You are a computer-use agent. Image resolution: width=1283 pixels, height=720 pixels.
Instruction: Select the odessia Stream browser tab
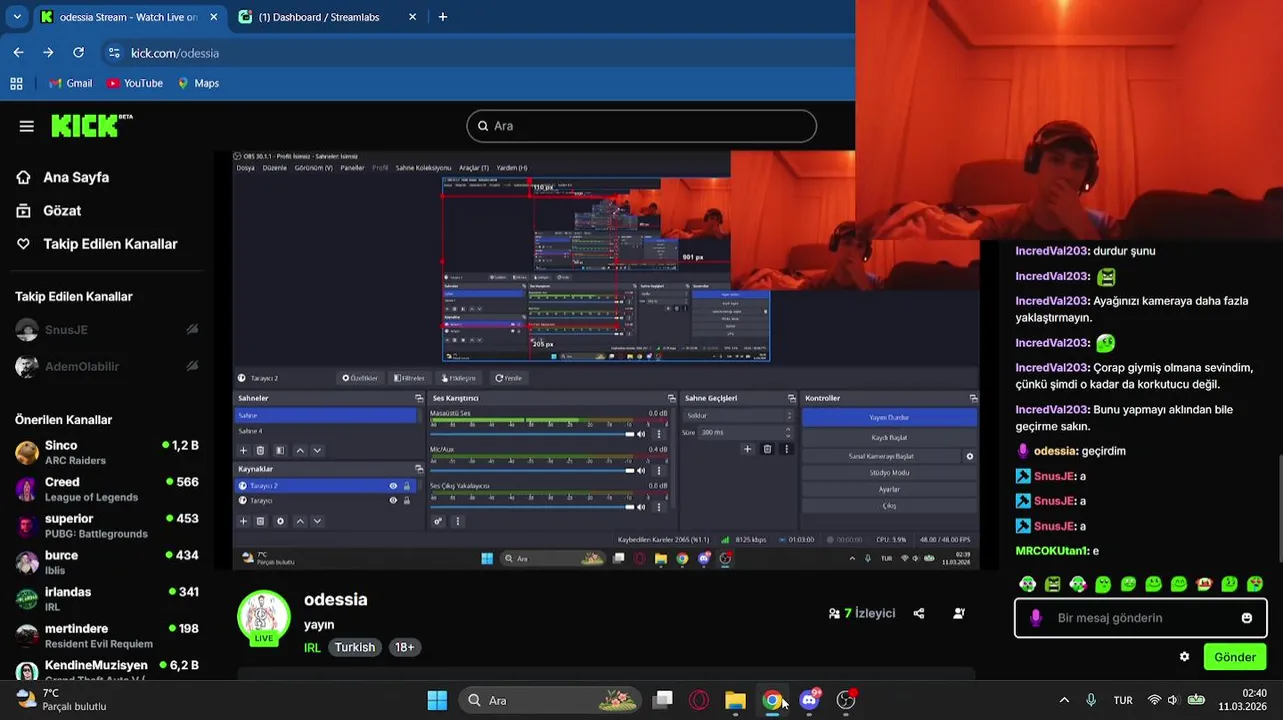coord(129,17)
